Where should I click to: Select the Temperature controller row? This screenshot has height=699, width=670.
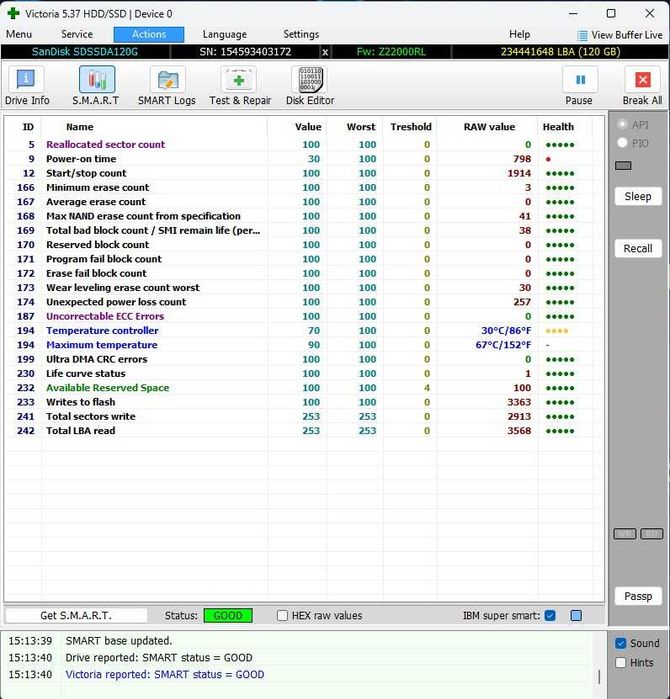click(x=304, y=330)
